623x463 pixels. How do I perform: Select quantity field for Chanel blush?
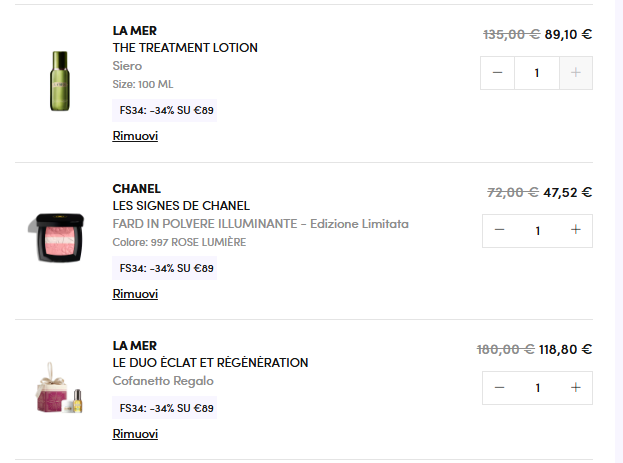point(537,230)
